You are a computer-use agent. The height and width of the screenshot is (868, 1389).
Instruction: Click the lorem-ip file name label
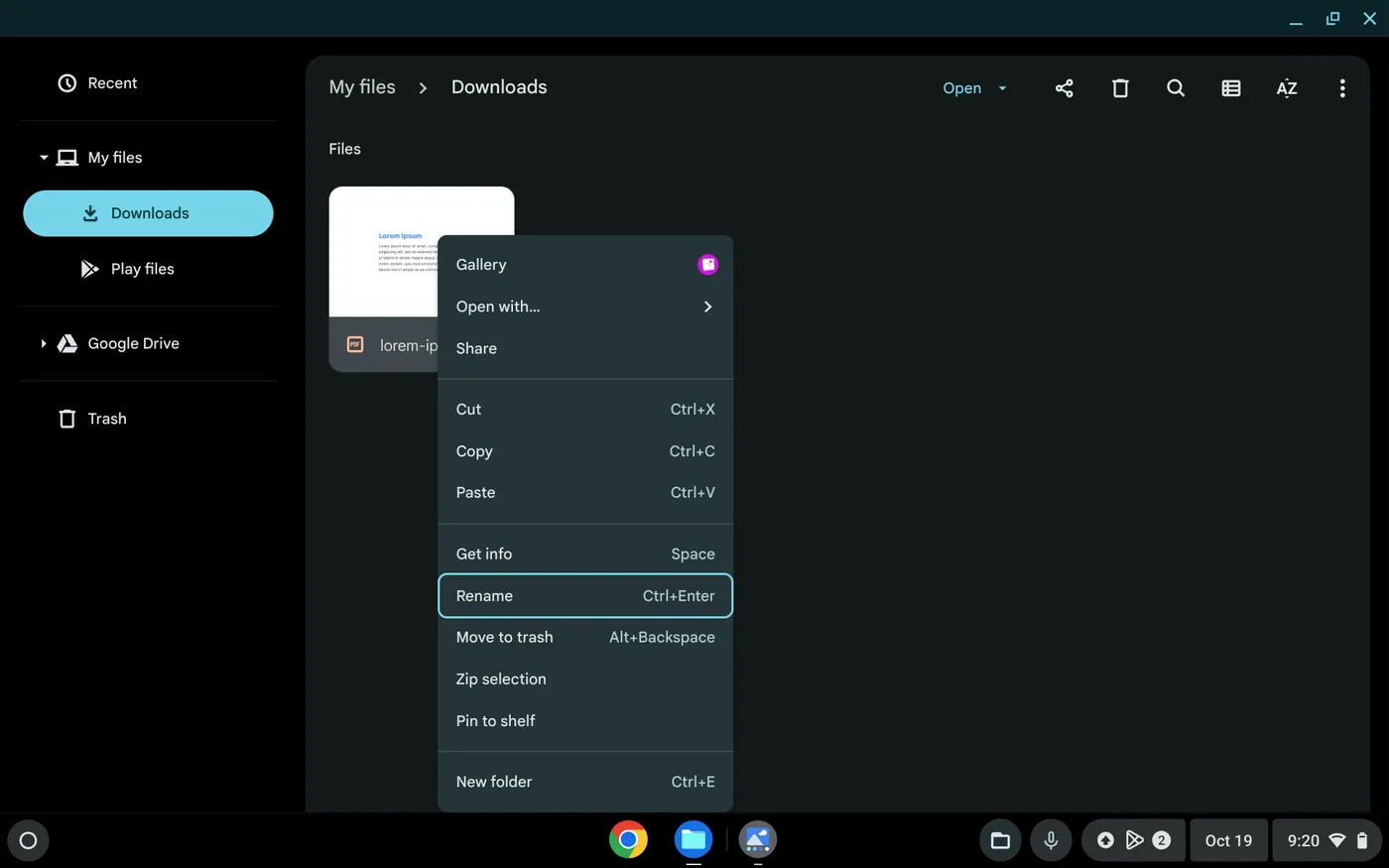[x=409, y=345]
